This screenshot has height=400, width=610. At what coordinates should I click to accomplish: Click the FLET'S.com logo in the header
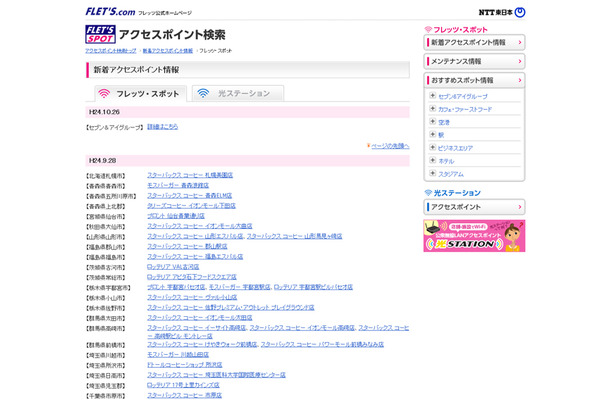point(110,12)
